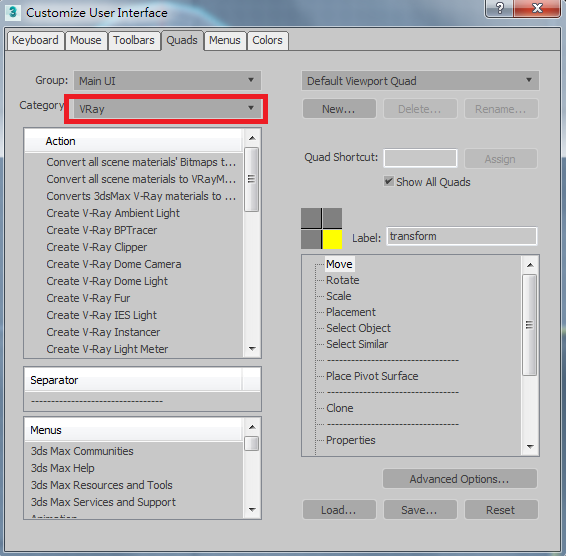Click the help question mark button
The image size is (566, 556).
point(500,8)
